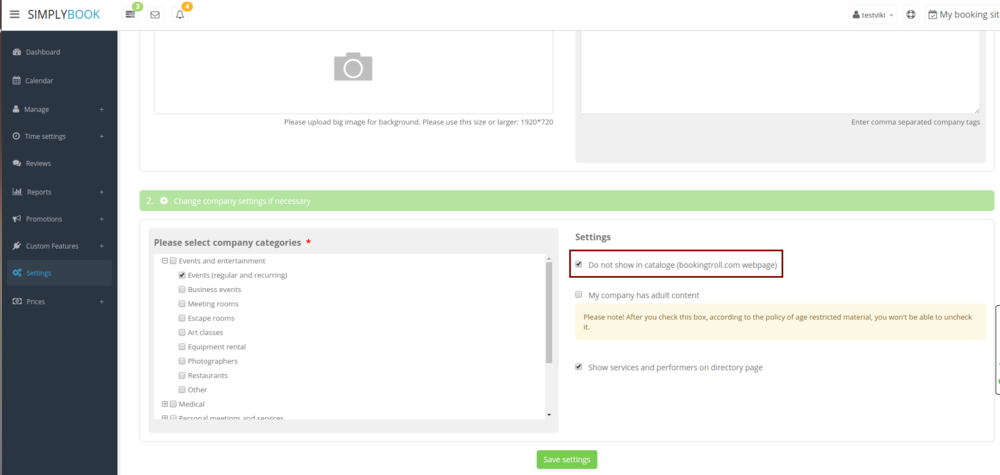Open the notifications bell icon
This screenshot has height=475, width=1000.
pos(180,15)
